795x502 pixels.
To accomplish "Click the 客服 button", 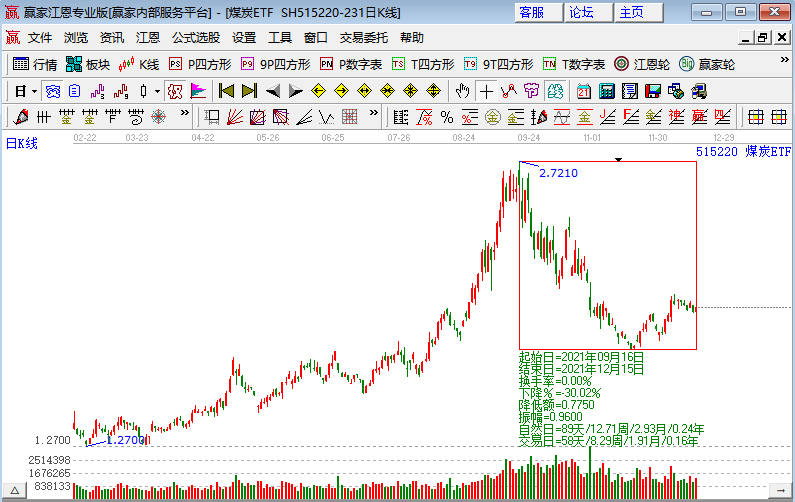I will point(538,12).
